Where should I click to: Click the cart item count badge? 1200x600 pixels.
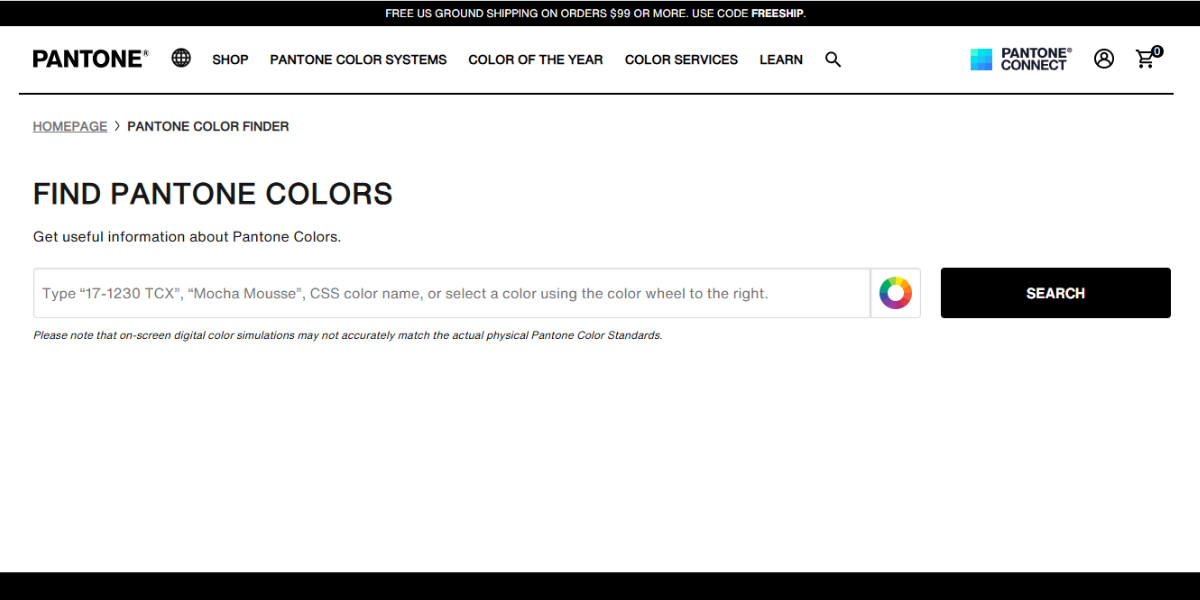[x=1156, y=50]
